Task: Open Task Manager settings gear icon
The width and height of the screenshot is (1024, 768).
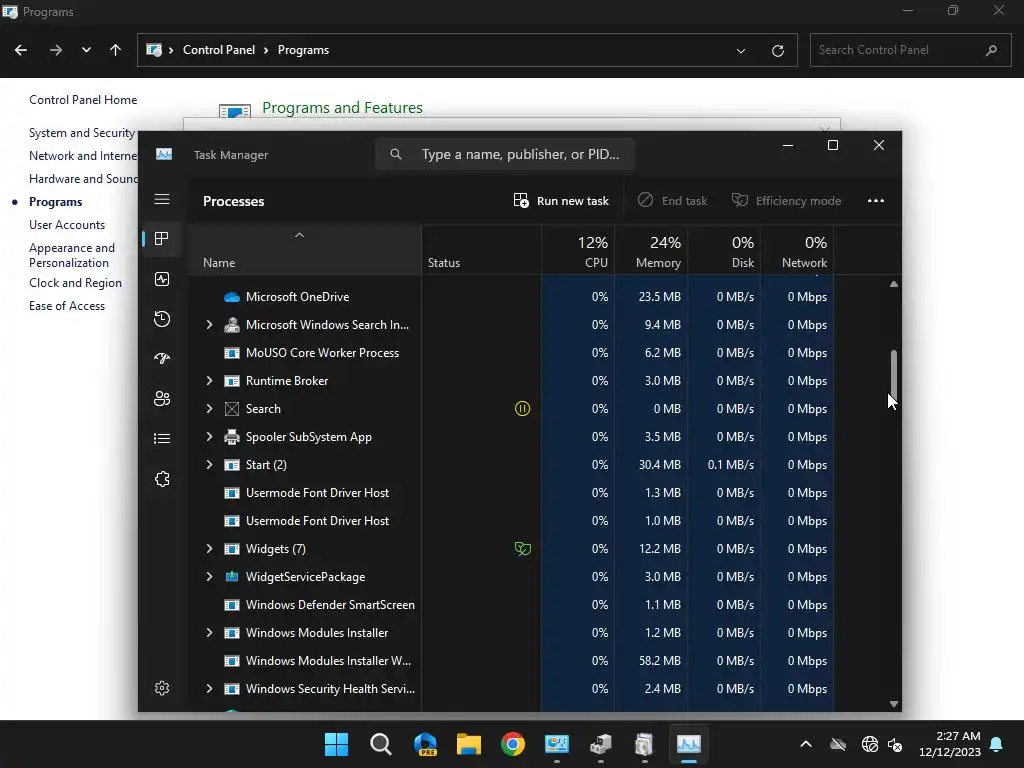Action: tap(162, 688)
